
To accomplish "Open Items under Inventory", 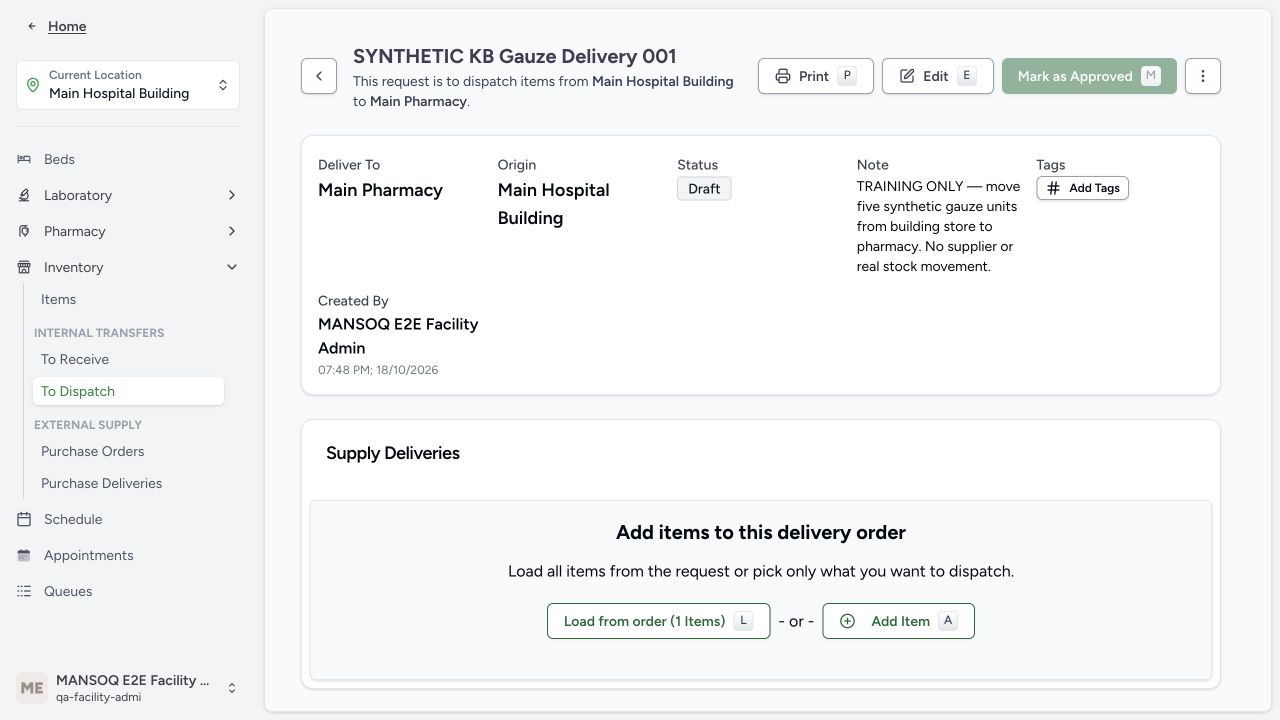I will point(58,299).
